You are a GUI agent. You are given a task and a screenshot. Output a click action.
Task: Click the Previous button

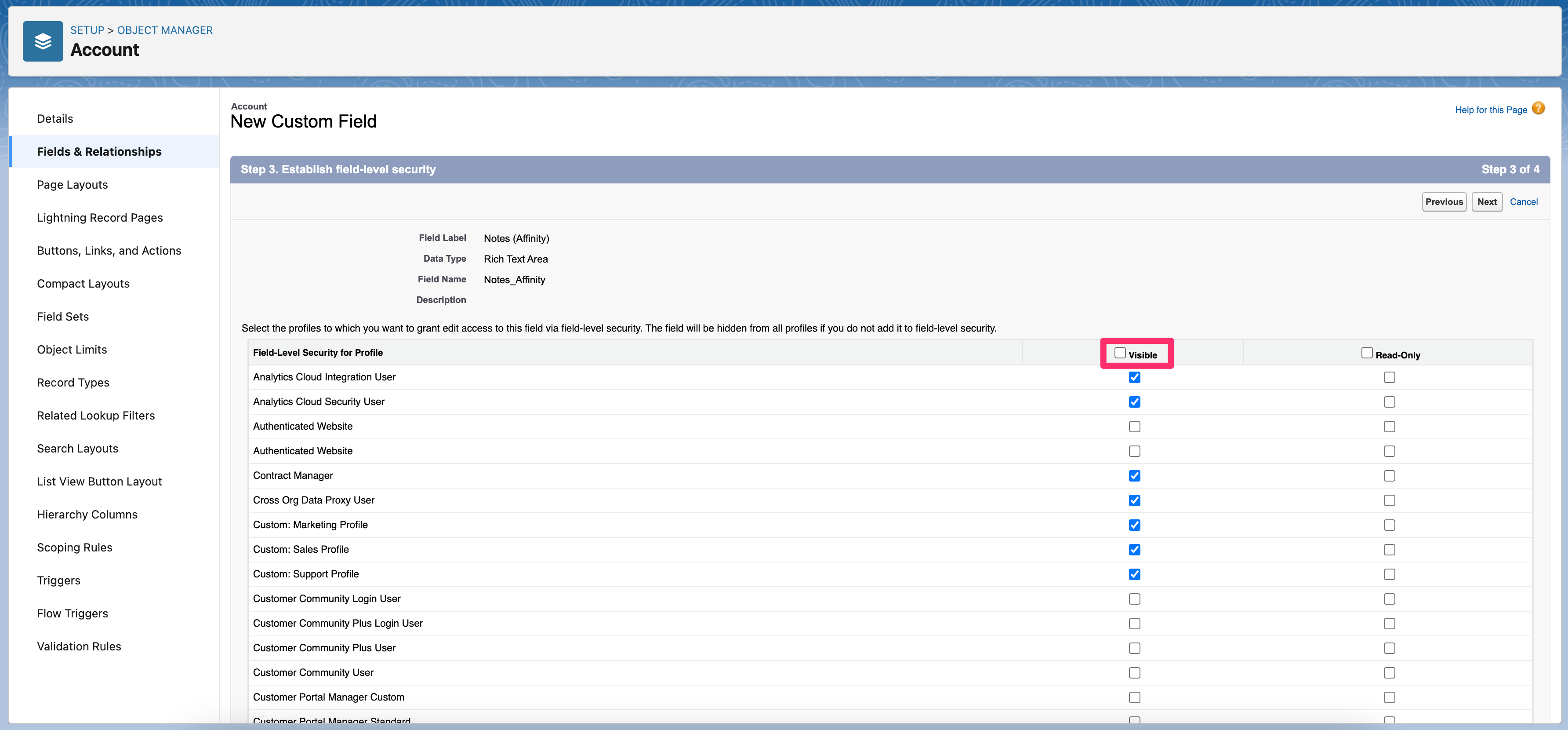[1444, 201]
